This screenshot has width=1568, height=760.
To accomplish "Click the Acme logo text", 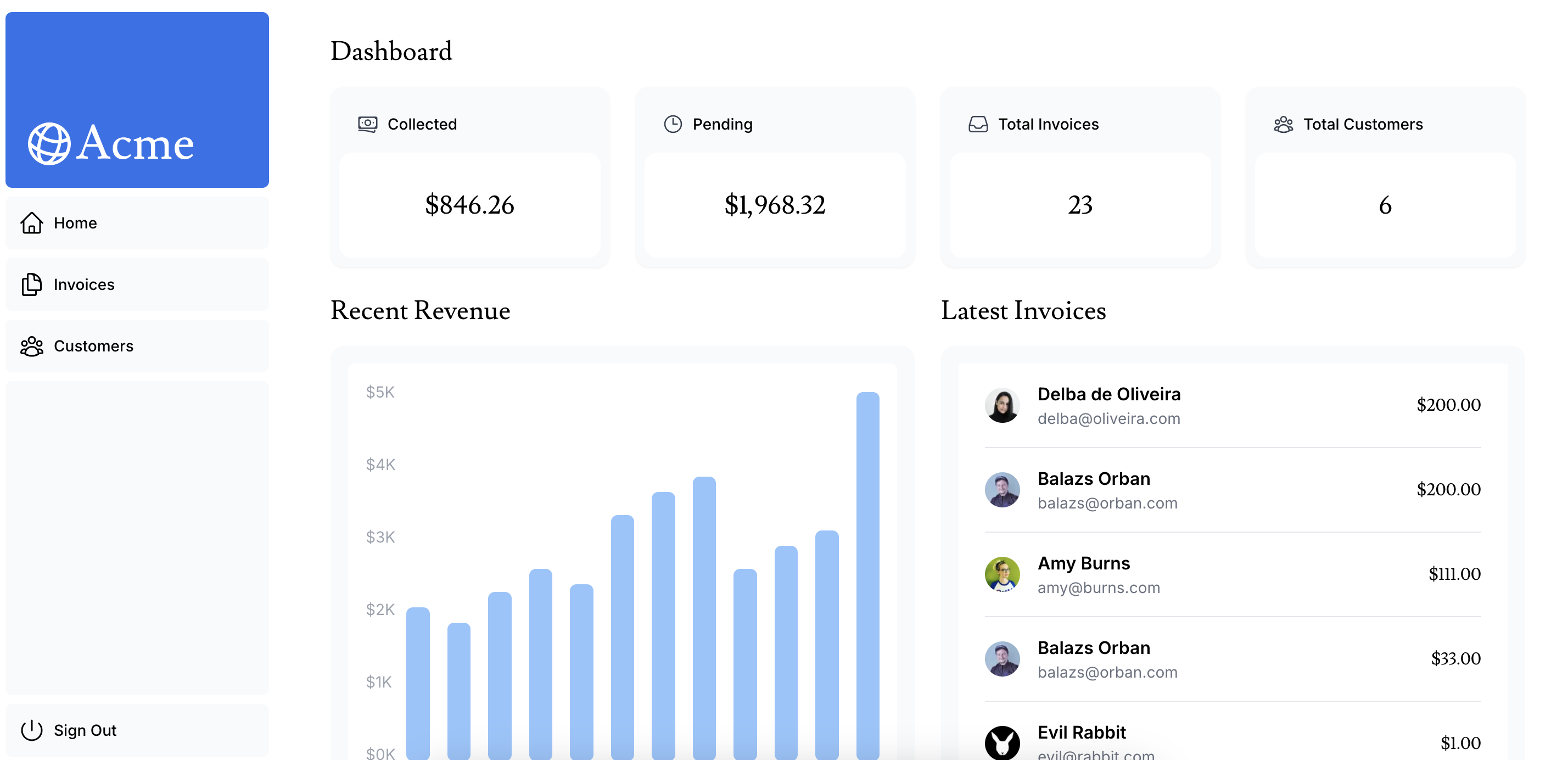I will point(135,144).
